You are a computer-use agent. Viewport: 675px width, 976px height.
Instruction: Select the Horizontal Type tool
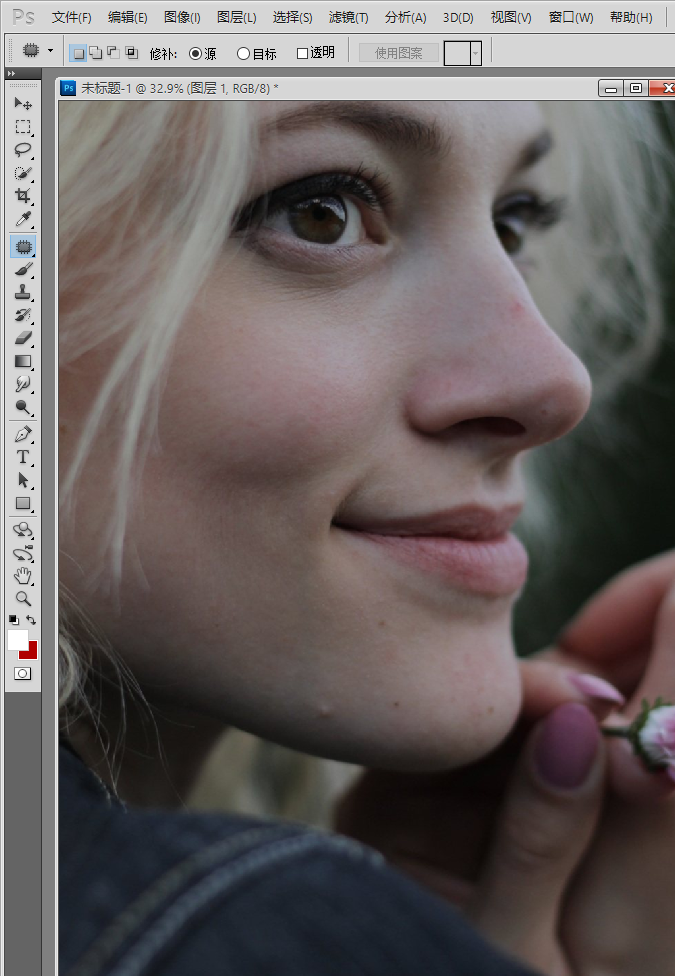(x=23, y=458)
